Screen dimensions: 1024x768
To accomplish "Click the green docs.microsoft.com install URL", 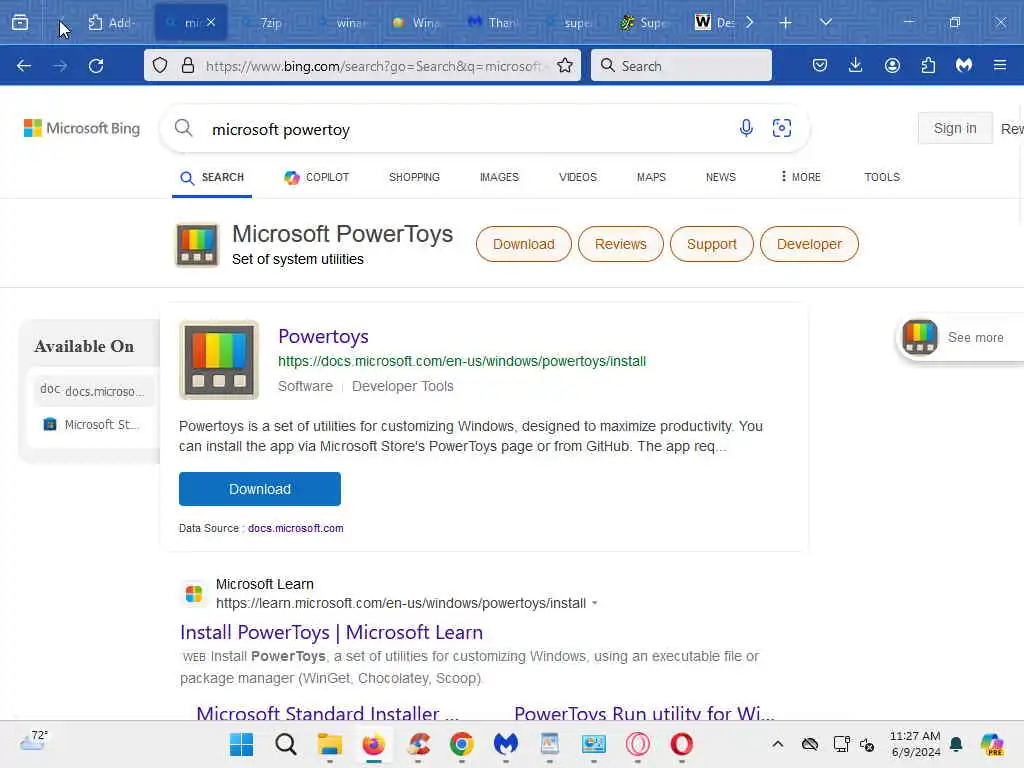I will pos(462,361).
